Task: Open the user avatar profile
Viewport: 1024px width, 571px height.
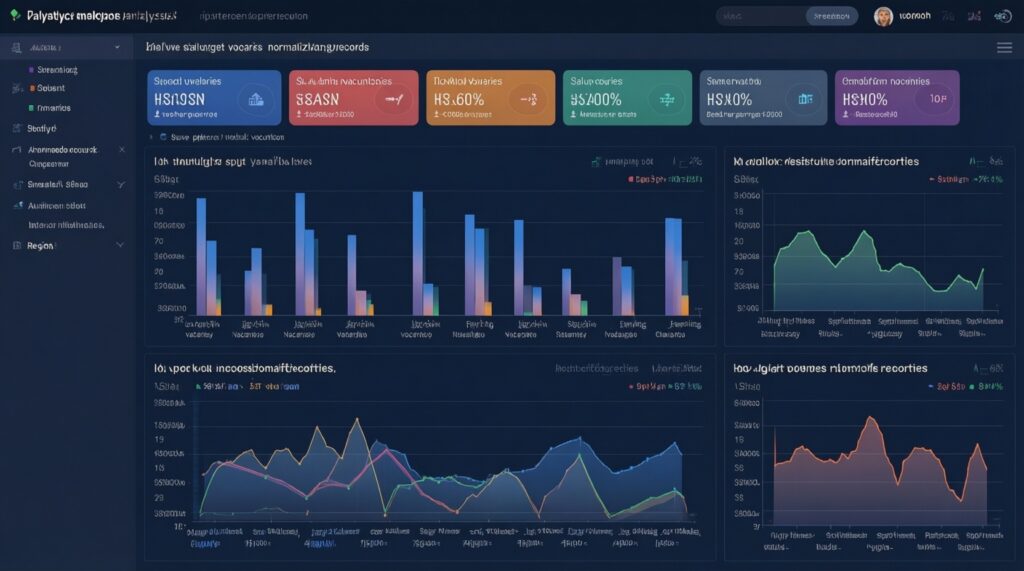Action: 883,16
